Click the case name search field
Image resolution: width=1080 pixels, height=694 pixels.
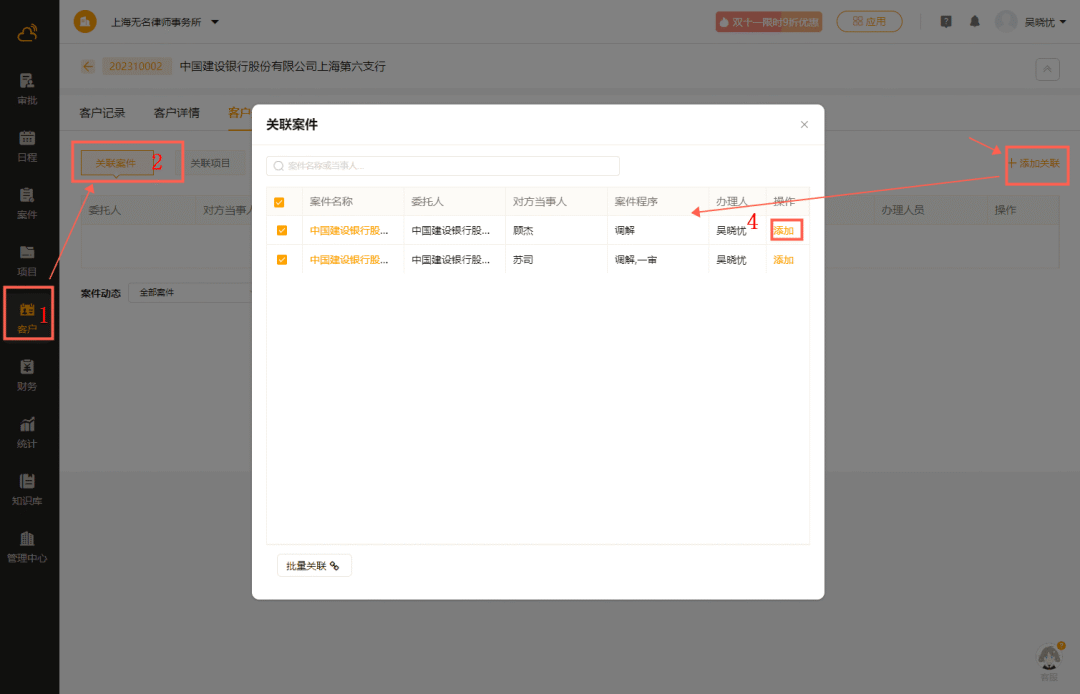point(442,166)
